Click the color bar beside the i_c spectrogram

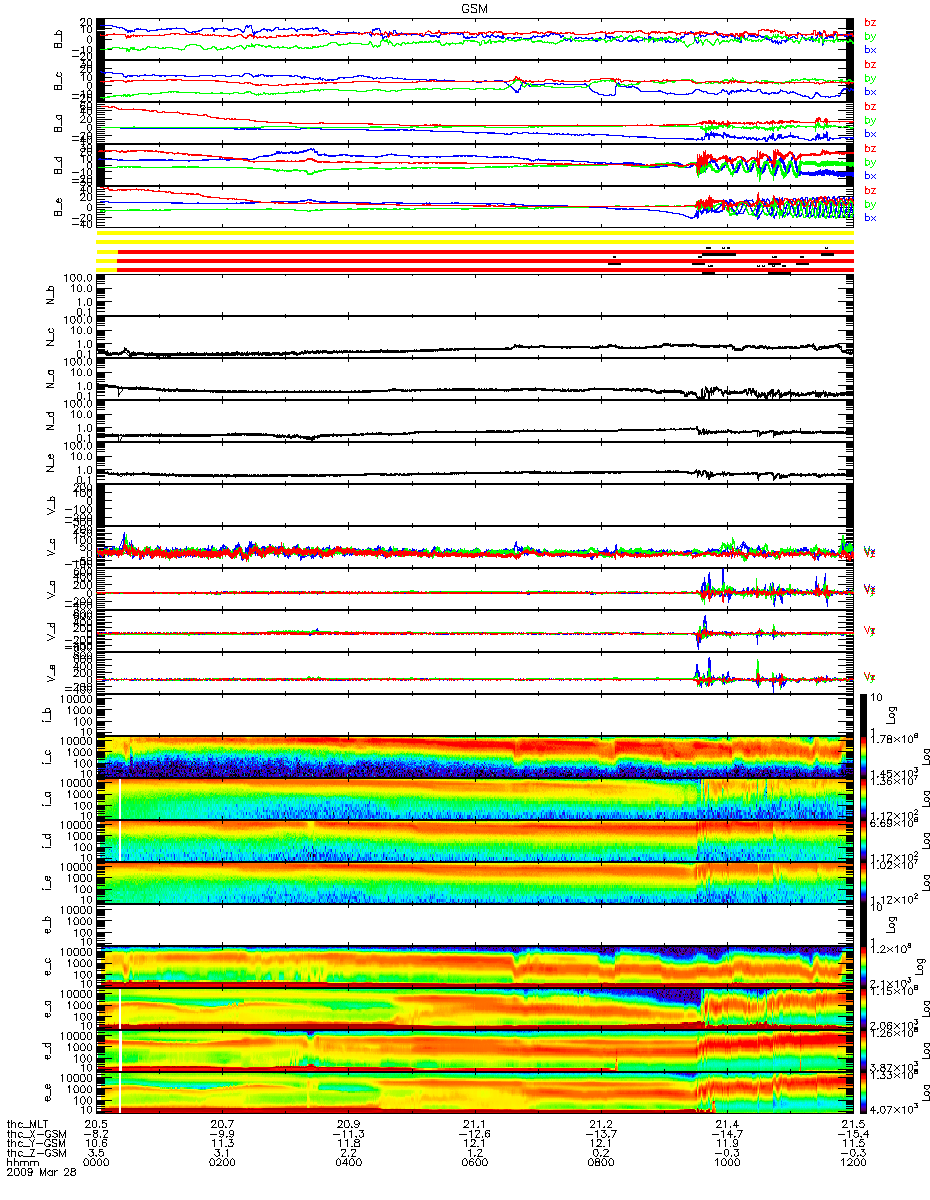coord(865,756)
